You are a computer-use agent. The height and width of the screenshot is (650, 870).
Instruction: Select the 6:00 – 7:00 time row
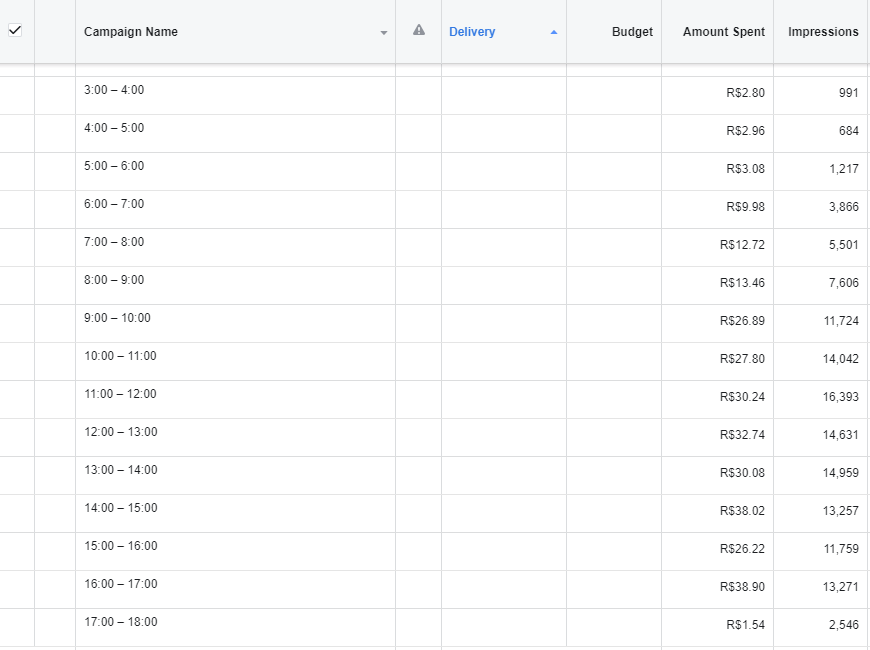coord(114,204)
